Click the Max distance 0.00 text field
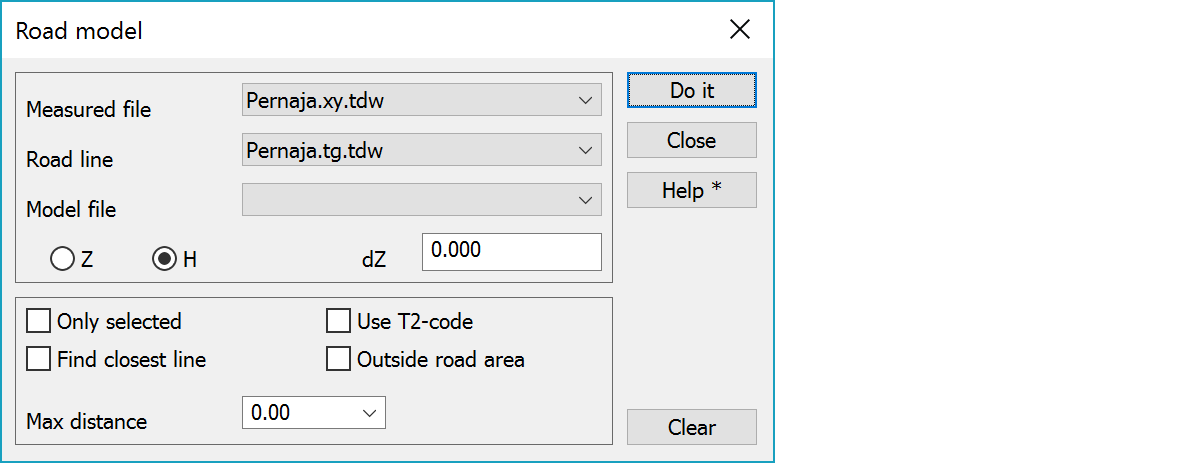 click(300, 412)
